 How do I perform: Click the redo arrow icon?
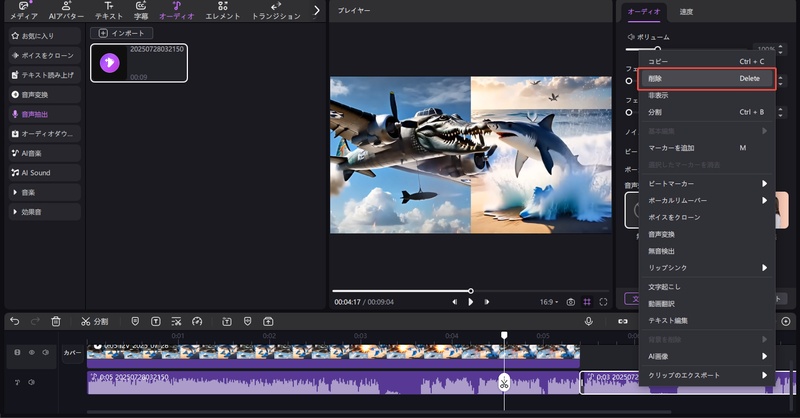35,321
